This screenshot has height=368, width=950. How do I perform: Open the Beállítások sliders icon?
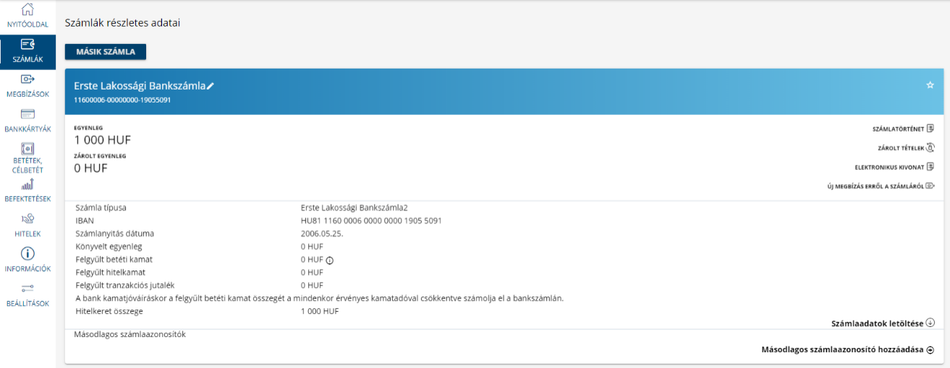click(27, 289)
